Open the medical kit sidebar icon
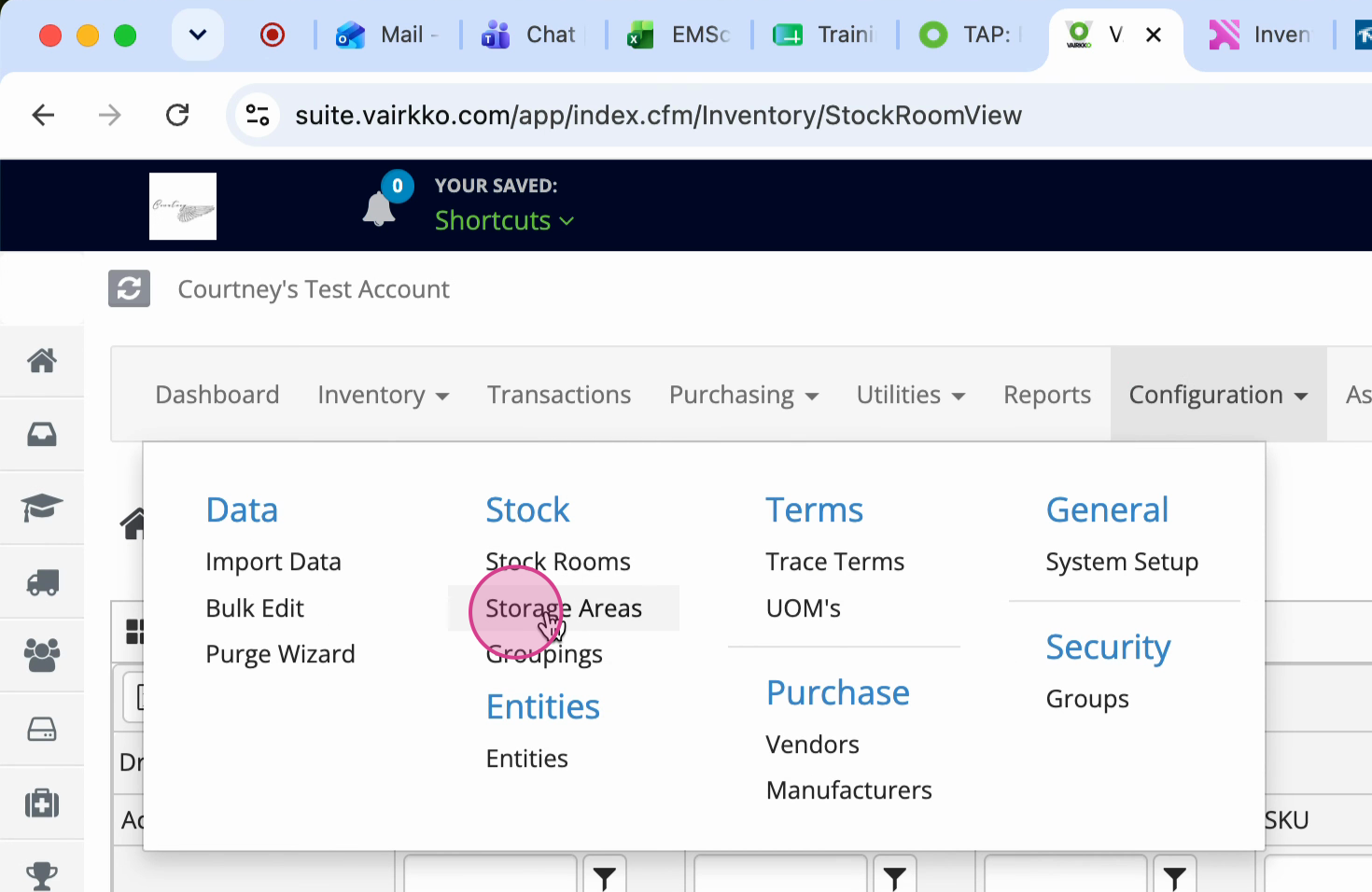The image size is (1372, 892). tap(42, 802)
